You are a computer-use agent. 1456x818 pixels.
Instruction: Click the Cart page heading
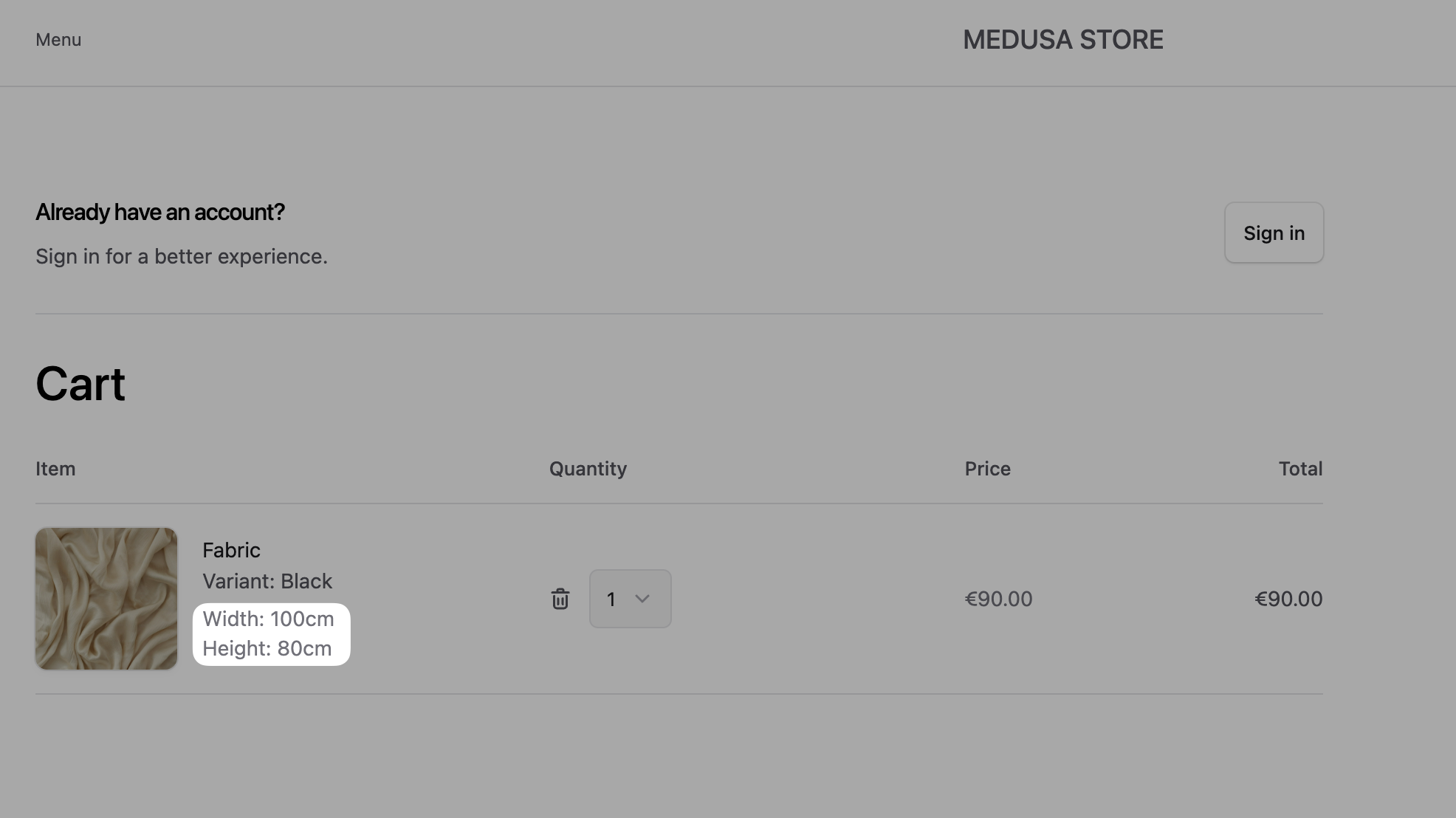click(x=80, y=384)
